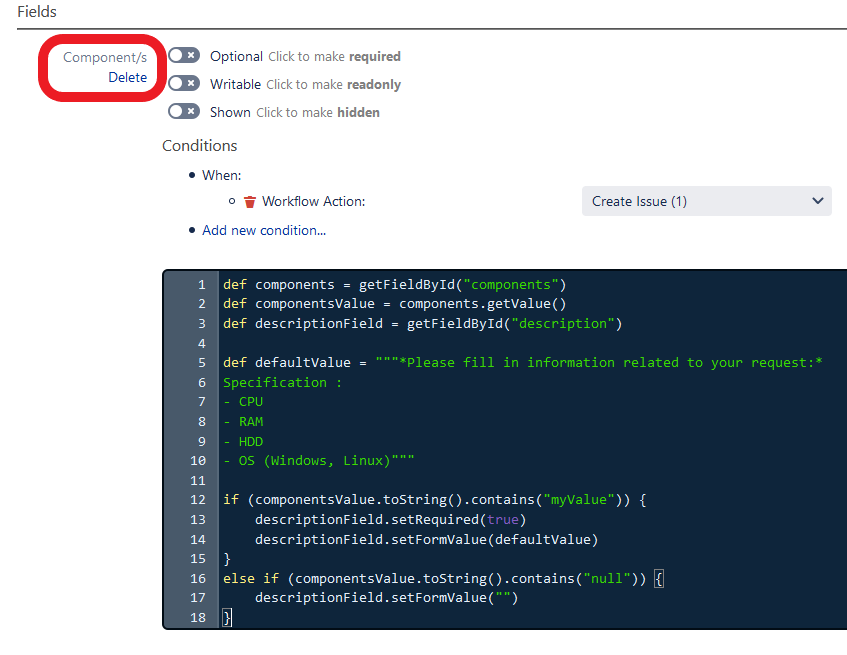Toggle the Optional switch to make required
The image size is (847, 655).
point(184,55)
